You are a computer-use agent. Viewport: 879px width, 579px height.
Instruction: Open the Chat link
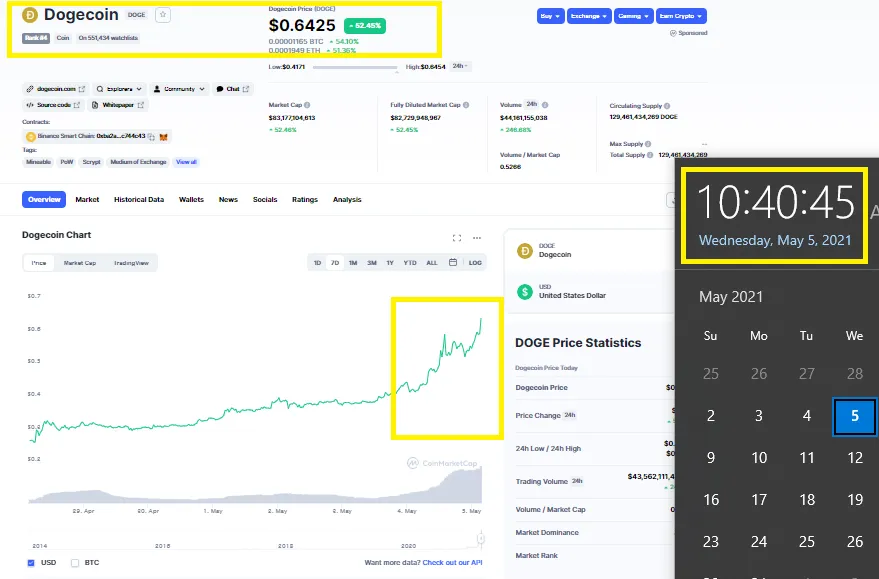pyautogui.click(x=233, y=89)
